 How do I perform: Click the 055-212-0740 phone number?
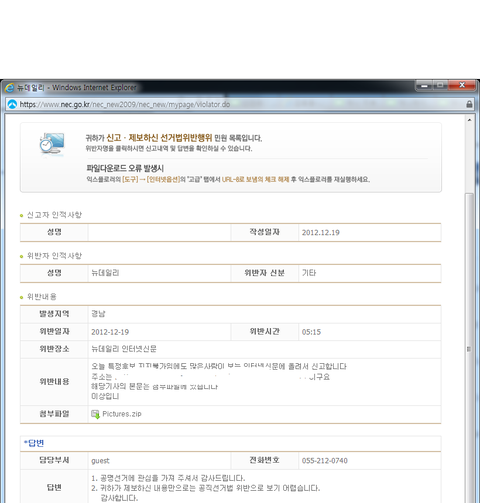click(325, 461)
